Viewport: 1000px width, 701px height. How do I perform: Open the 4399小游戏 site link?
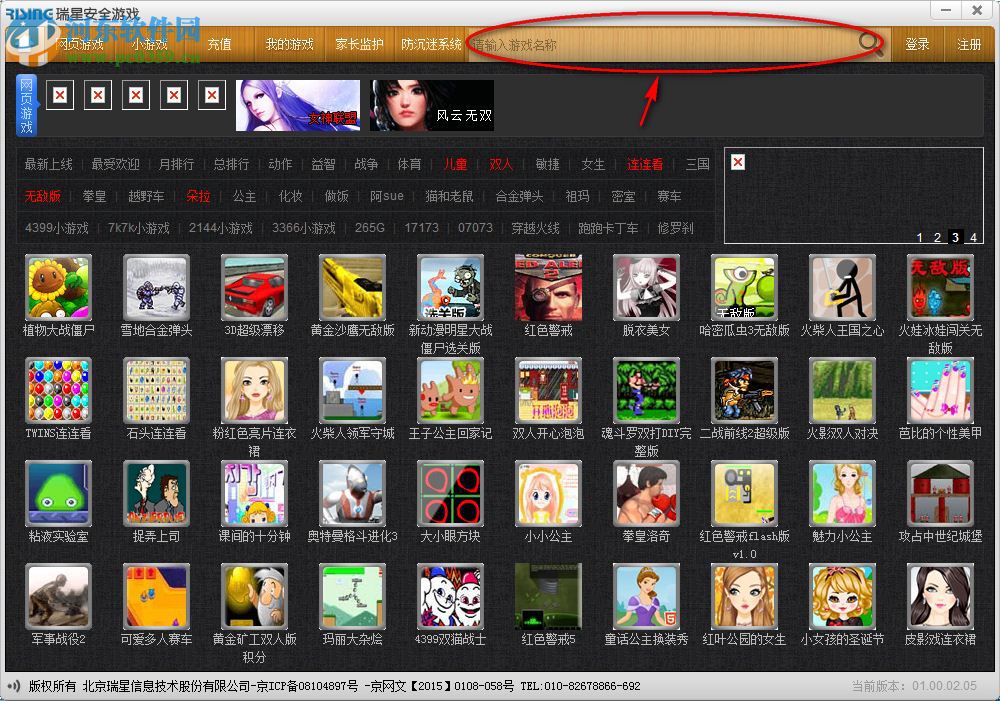pyautogui.click(x=57, y=228)
